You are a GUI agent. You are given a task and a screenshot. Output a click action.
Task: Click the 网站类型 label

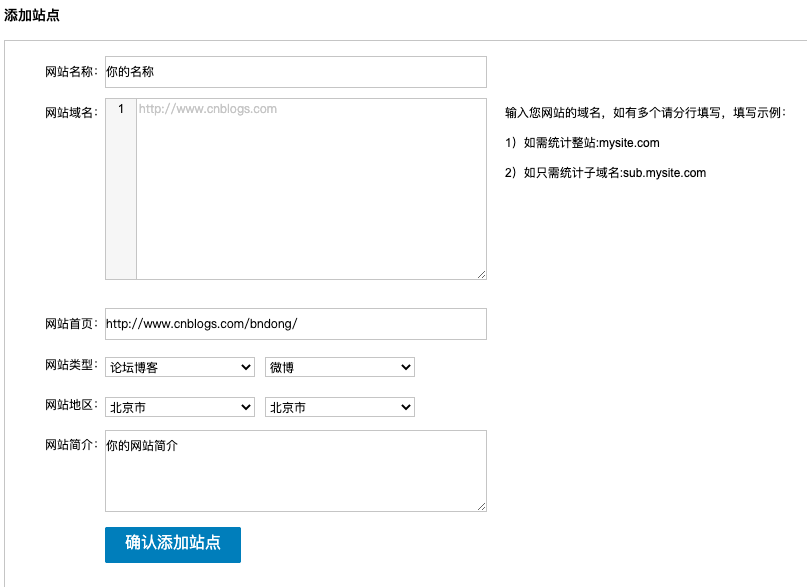(71, 365)
